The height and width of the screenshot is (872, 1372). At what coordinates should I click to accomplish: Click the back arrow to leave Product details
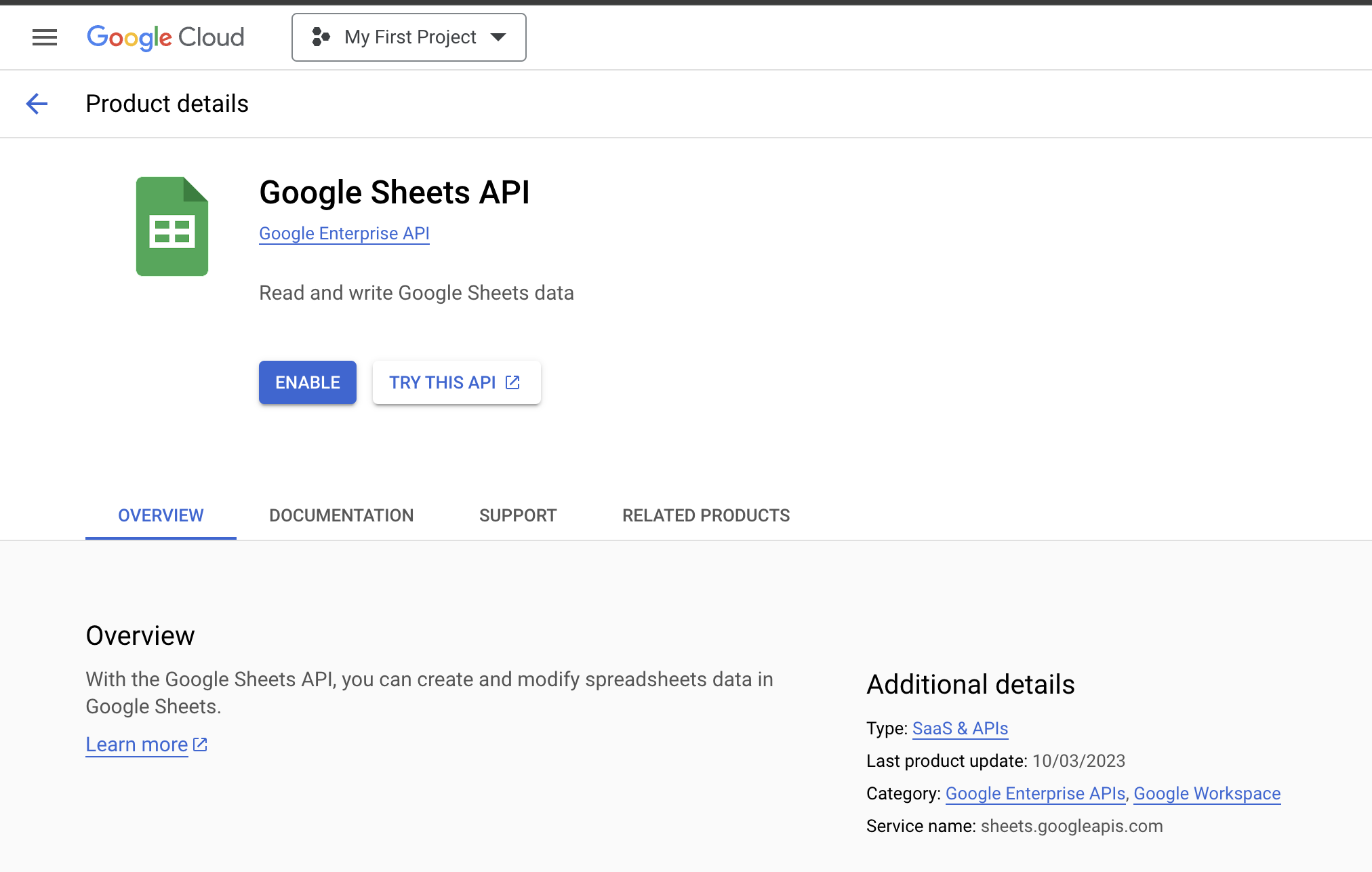[37, 103]
